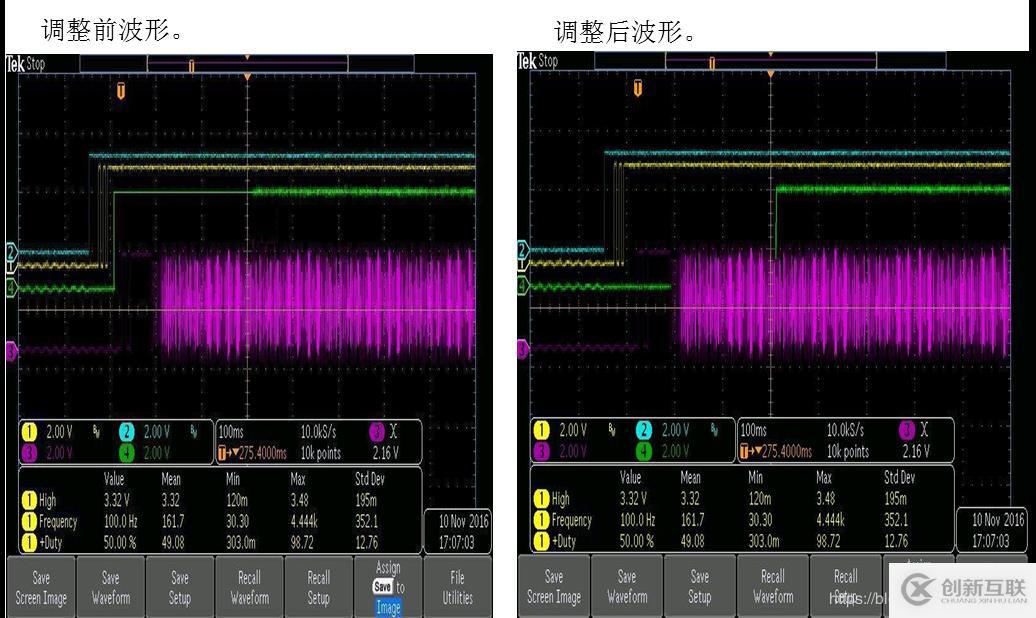
Task: Click channel 2 ground marker on 调整前 scope
Action: click(x=11, y=252)
